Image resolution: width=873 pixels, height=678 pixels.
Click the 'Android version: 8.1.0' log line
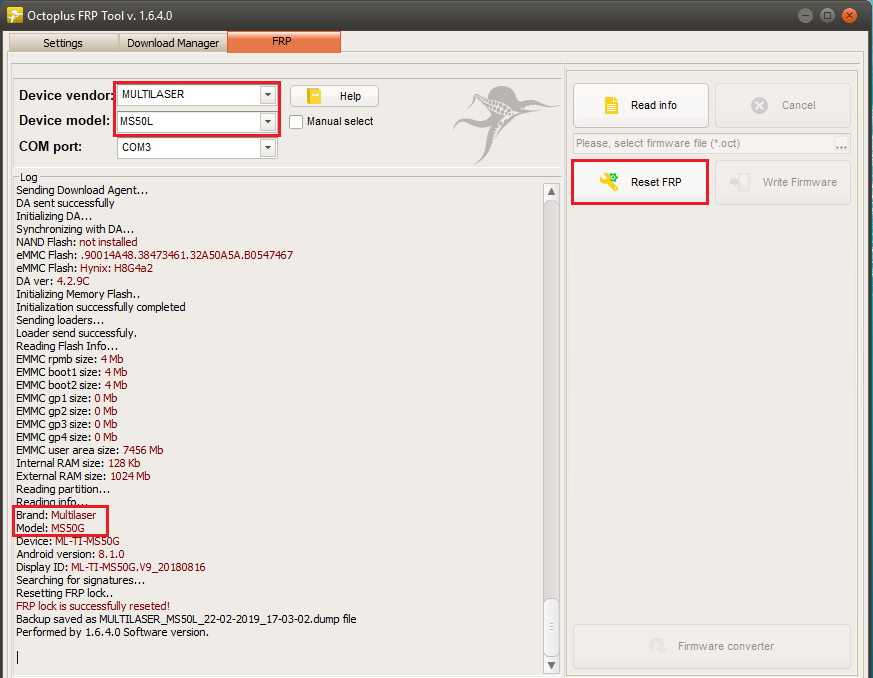pyautogui.click(x=70, y=554)
